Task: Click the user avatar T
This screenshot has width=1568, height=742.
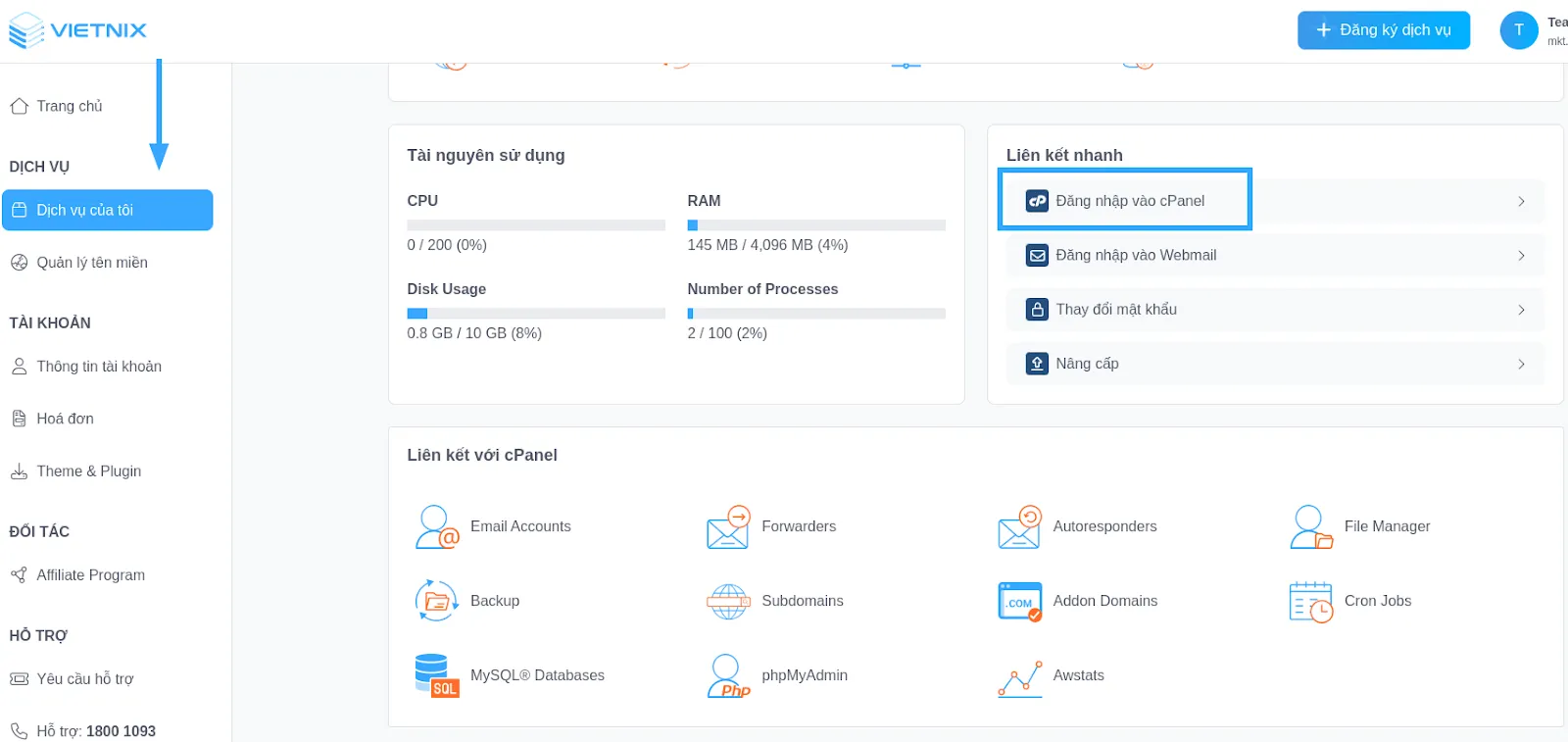Action: click(1519, 30)
